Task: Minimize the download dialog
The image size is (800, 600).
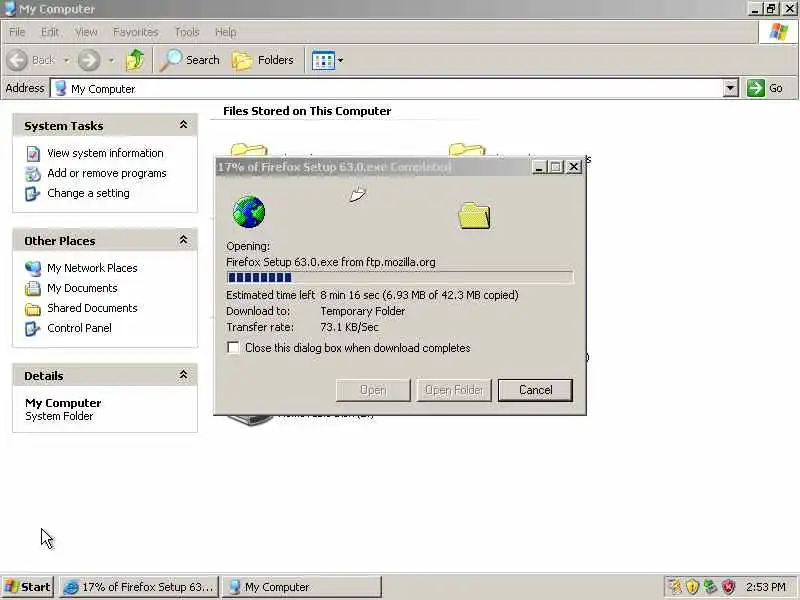Action: pyautogui.click(x=539, y=167)
